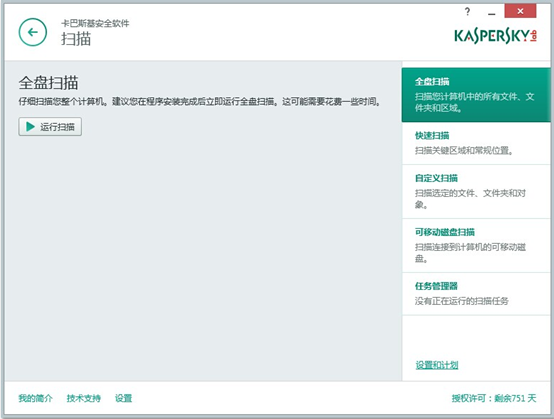Switch to the 快速扫描 tab
Screen dimensions: 554x419
(476, 143)
